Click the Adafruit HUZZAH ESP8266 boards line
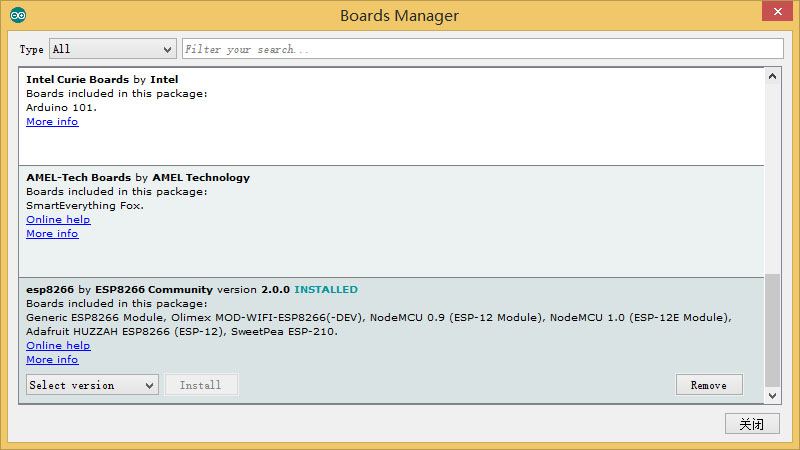Viewport: 800px width, 450px height. click(182, 332)
